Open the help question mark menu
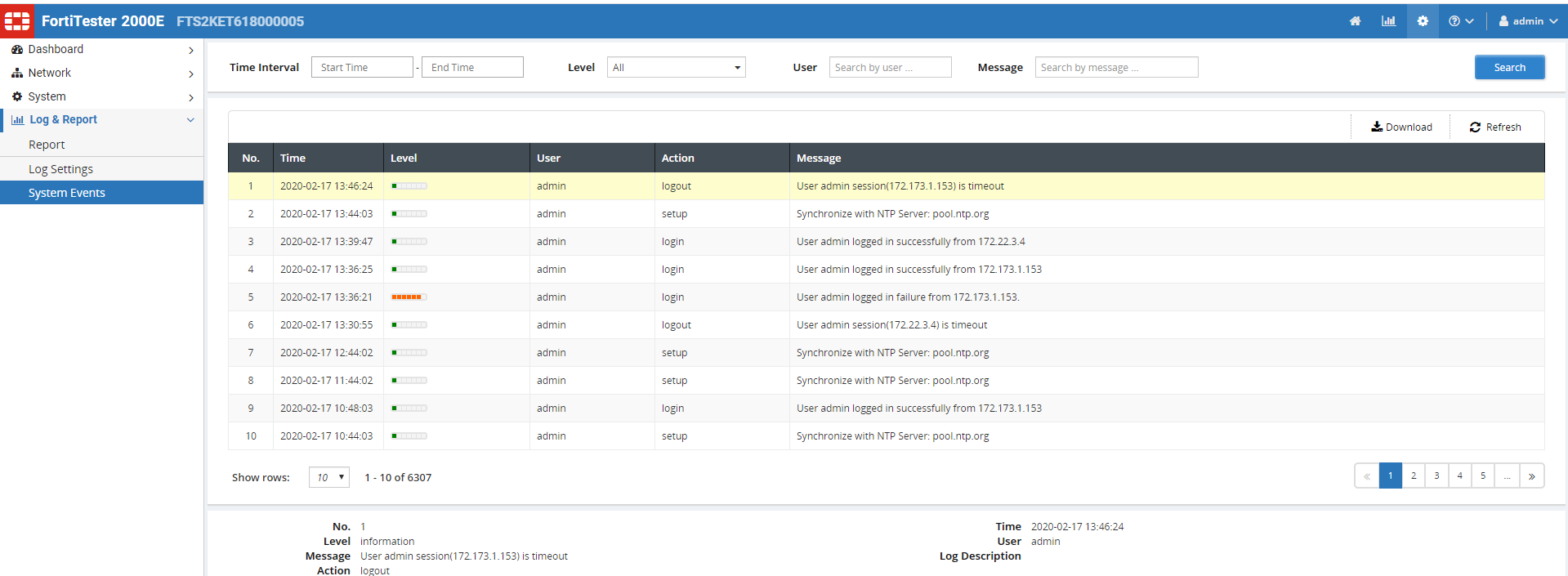The height and width of the screenshot is (576, 1568). click(x=1461, y=21)
